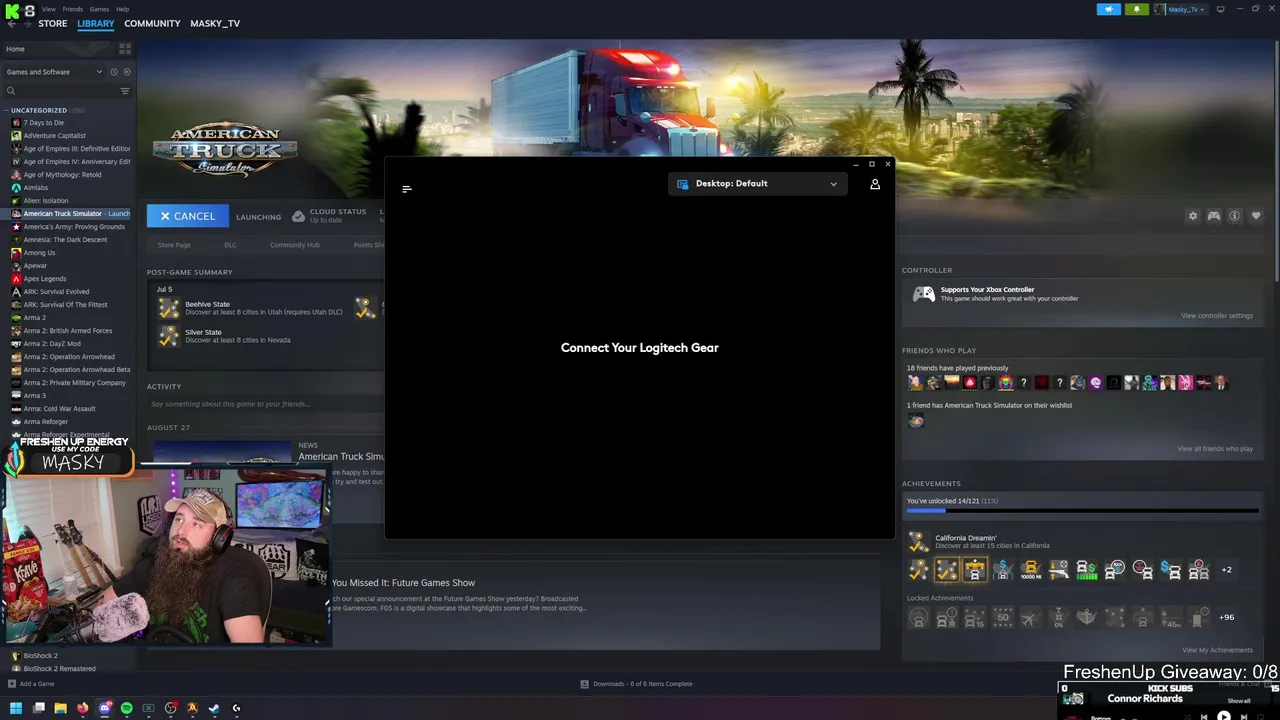
Task: Click Add a Game at bottom left
Action: [31, 684]
